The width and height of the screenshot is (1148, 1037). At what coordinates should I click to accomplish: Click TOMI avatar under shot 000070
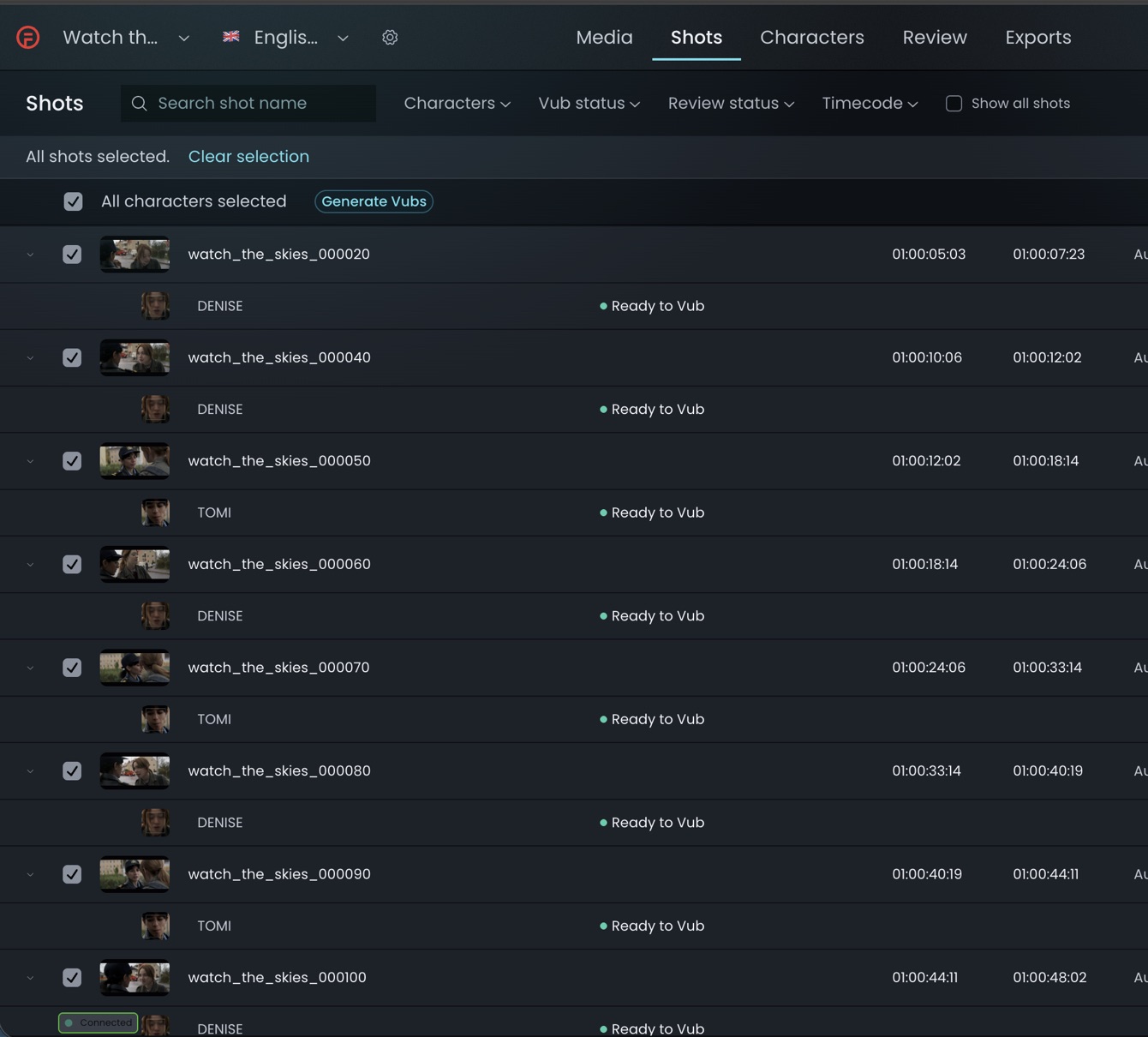(x=155, y=719)
